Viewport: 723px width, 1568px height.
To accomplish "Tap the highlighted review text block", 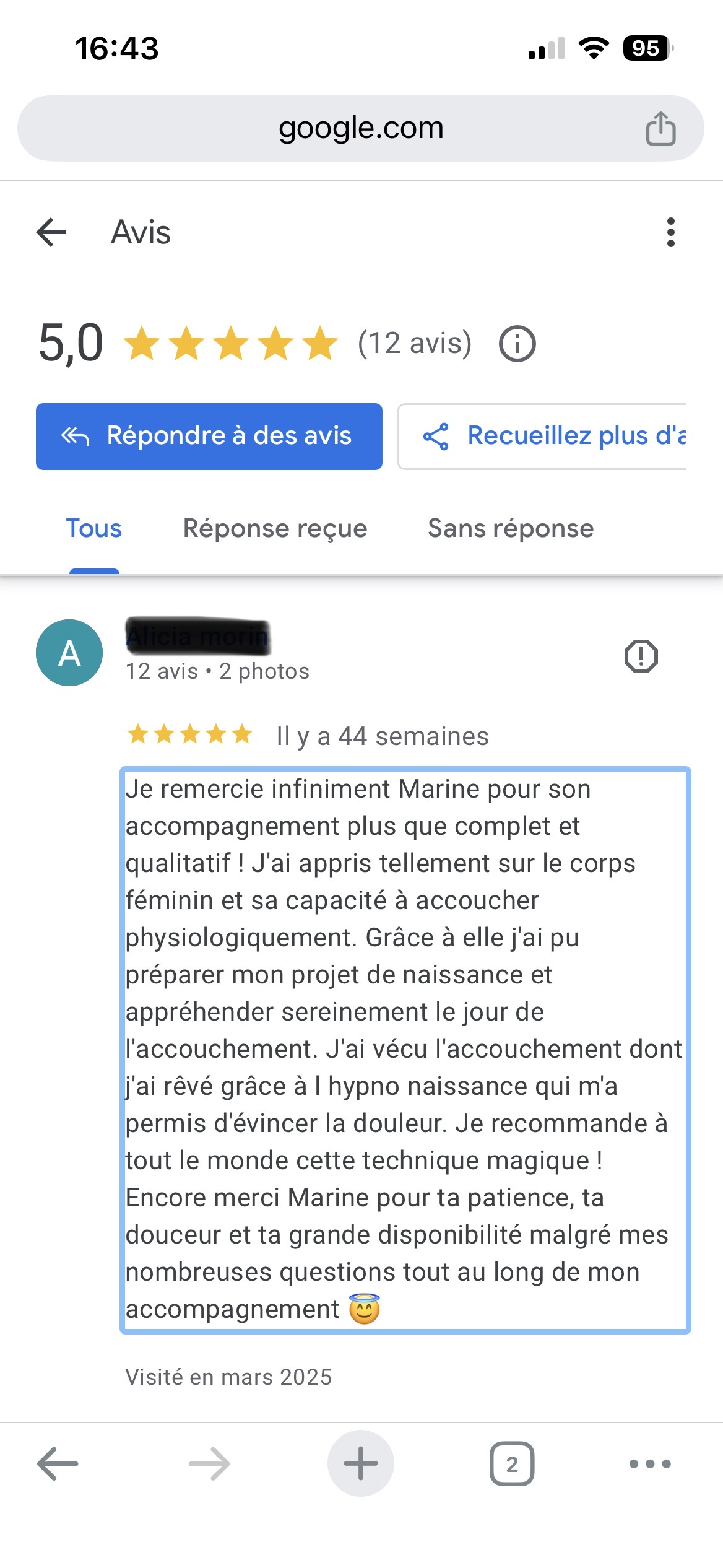I will [405, 1050].
